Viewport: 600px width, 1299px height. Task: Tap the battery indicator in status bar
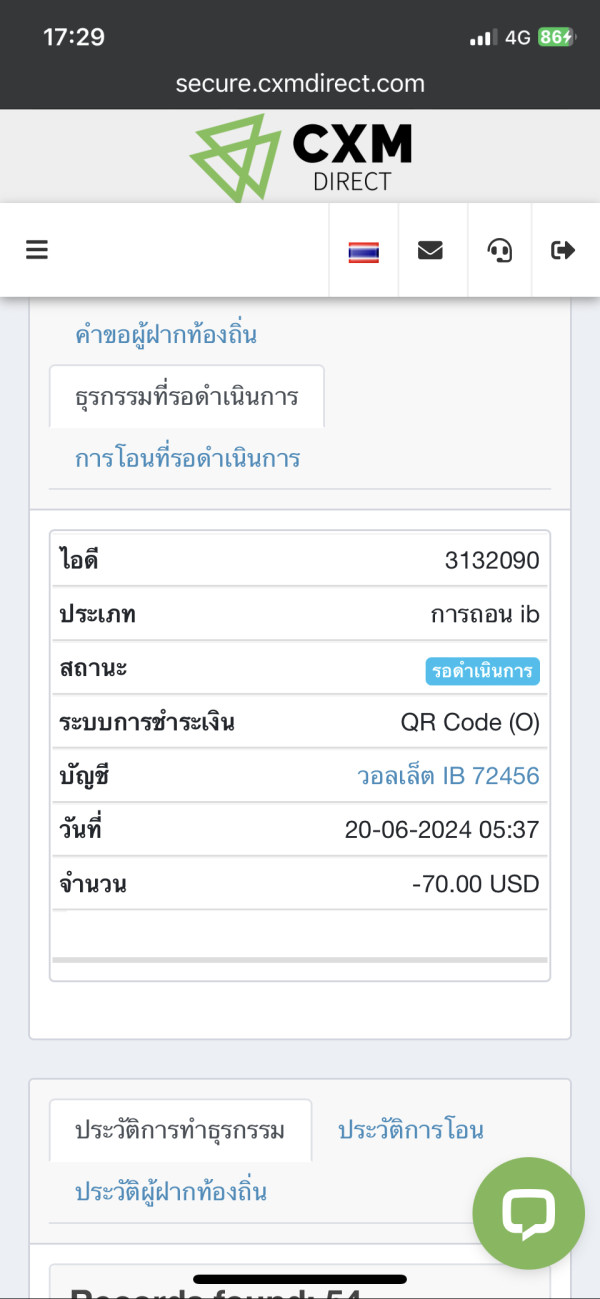coord(555,37)
